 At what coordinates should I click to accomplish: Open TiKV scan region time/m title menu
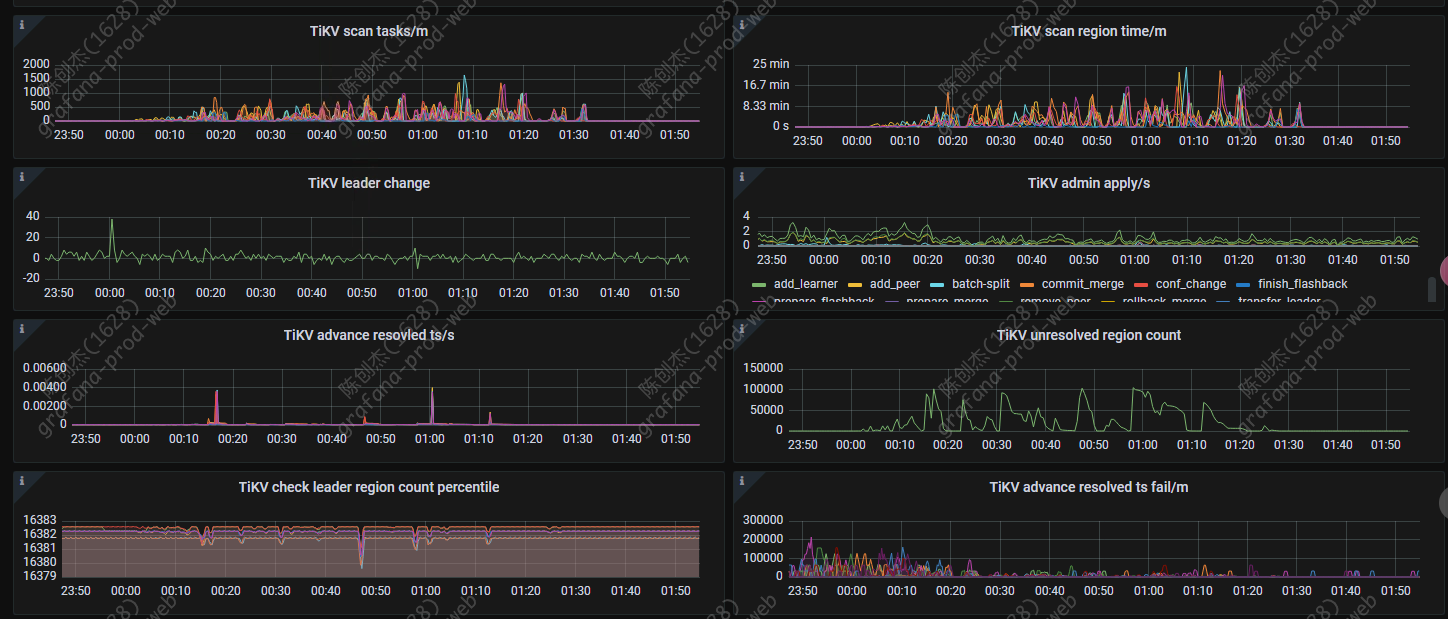(x=1089, y=31)
